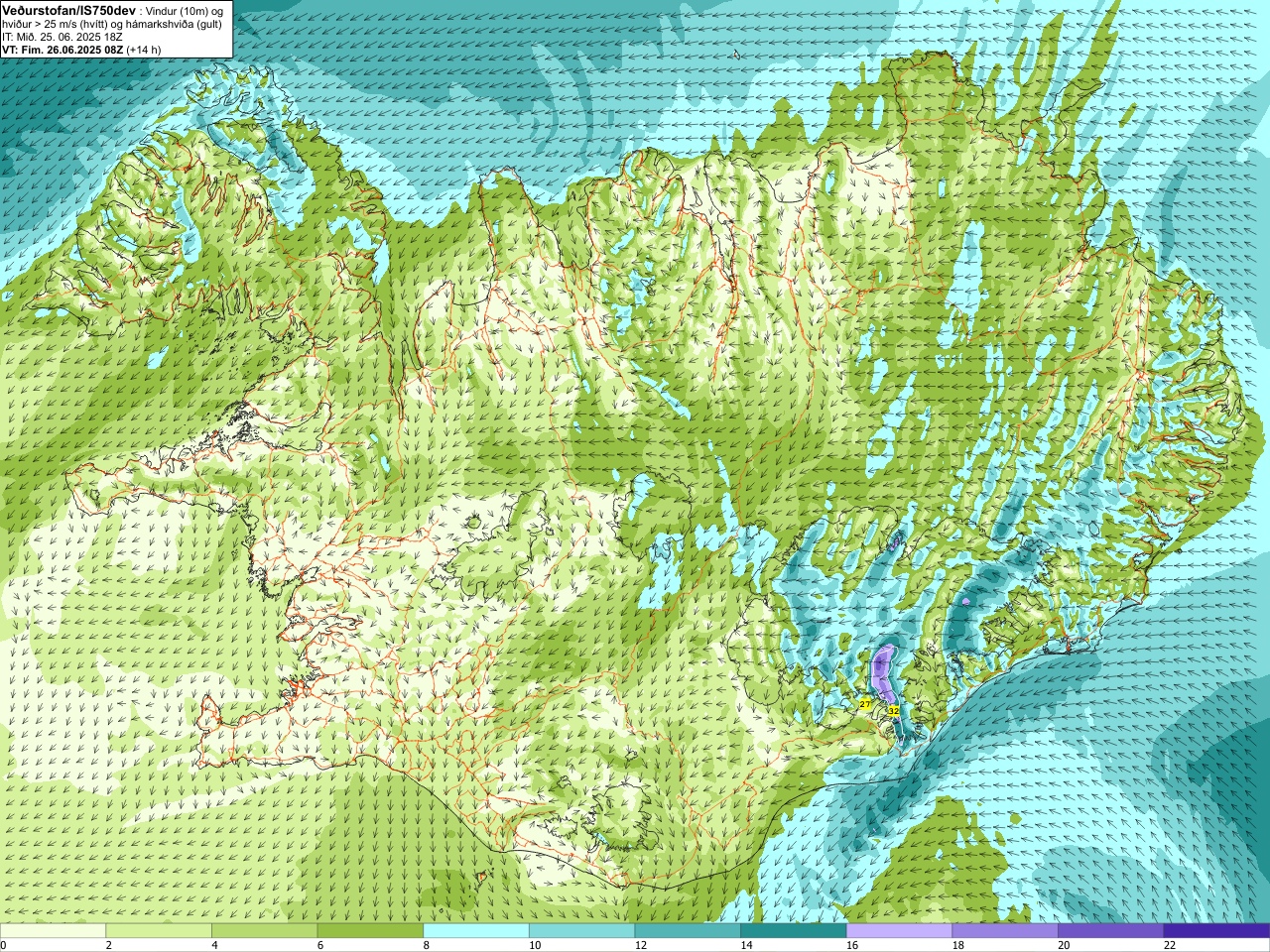Click the legend scale number 14
1270x952 pixels.
click(x=746, y=945)
